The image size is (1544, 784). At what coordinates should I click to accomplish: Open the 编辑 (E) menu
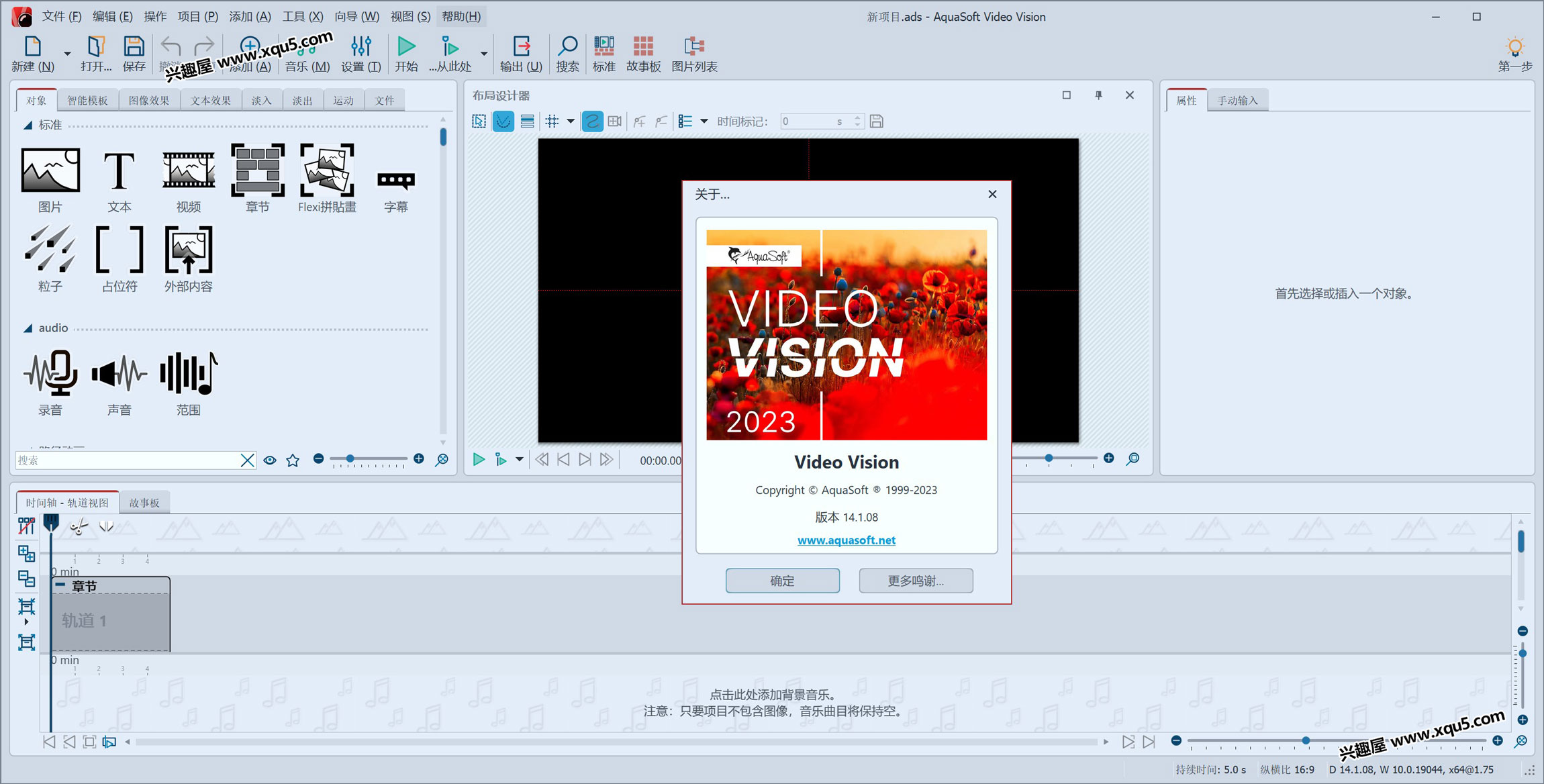(112, 16)
